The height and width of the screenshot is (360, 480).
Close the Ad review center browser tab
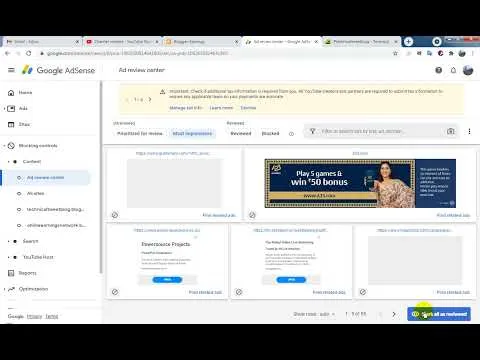point(316,42)
